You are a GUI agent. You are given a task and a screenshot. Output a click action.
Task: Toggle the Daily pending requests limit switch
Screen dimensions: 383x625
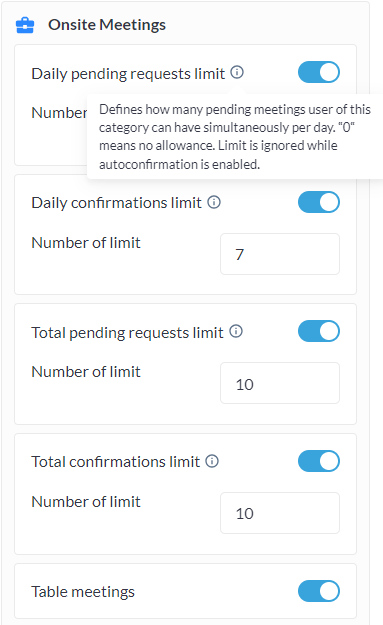coord(319,72)
